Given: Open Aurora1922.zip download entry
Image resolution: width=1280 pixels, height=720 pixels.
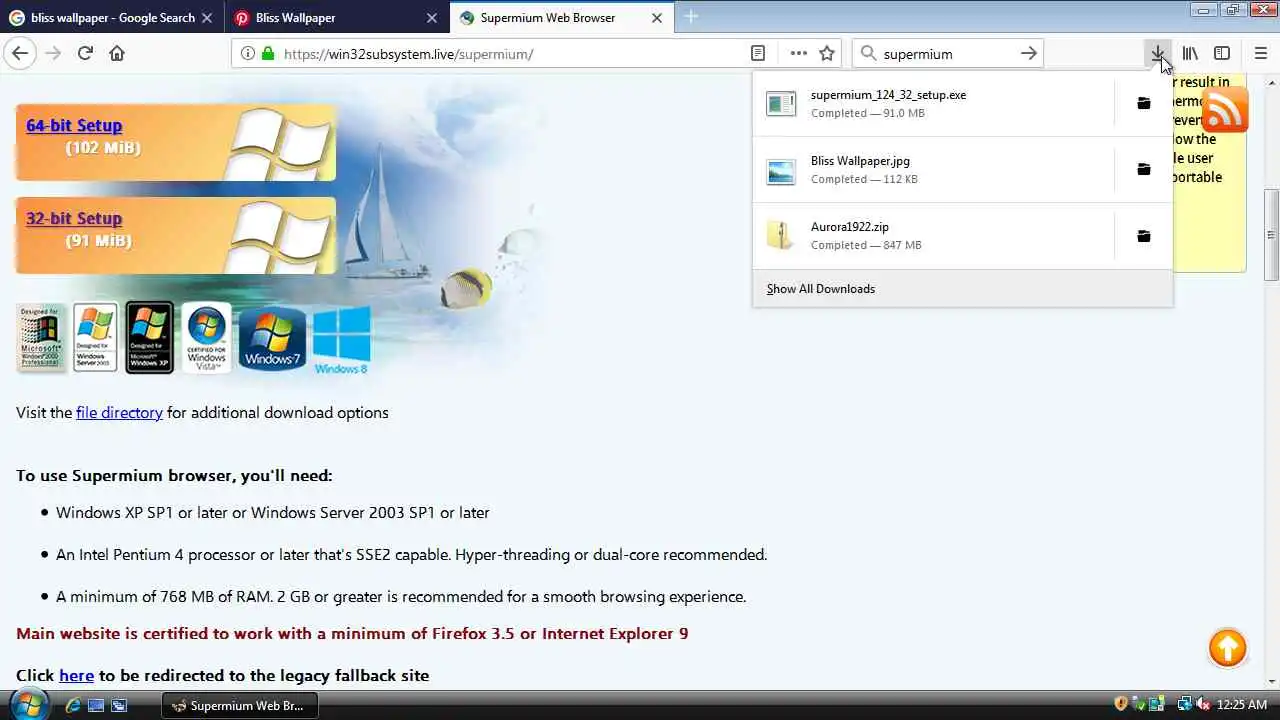Looking at the screenshot, I should (933, 236).
